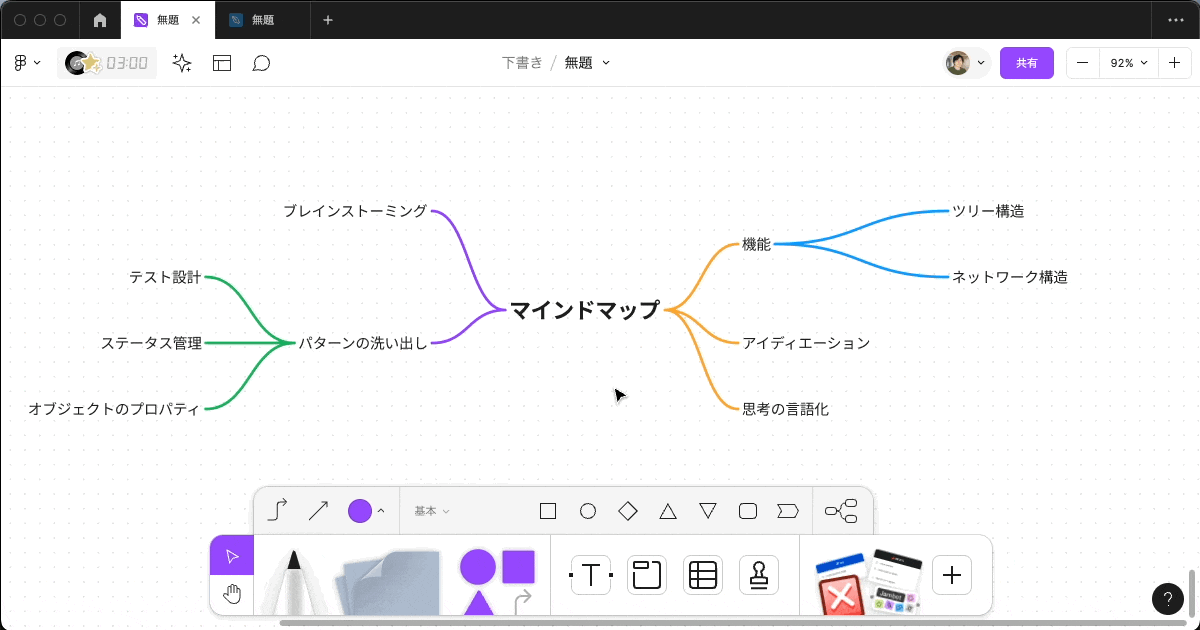Open the templates panel icon
The image size is (1200, 630).
click(222, 62)
